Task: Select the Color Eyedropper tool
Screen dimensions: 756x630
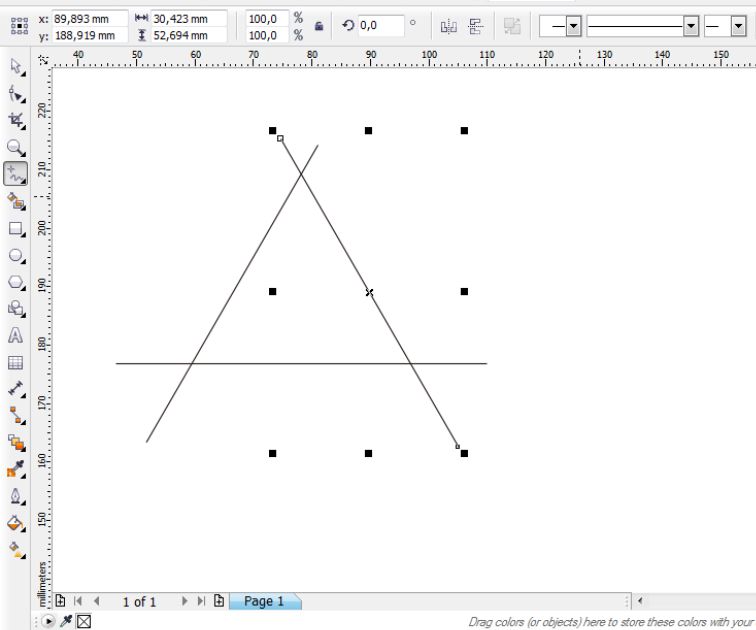Action: [16, 469]
